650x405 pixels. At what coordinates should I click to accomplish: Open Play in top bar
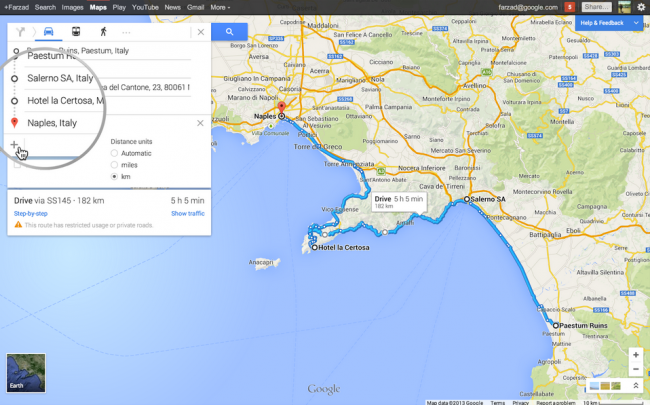coord(119,7)
